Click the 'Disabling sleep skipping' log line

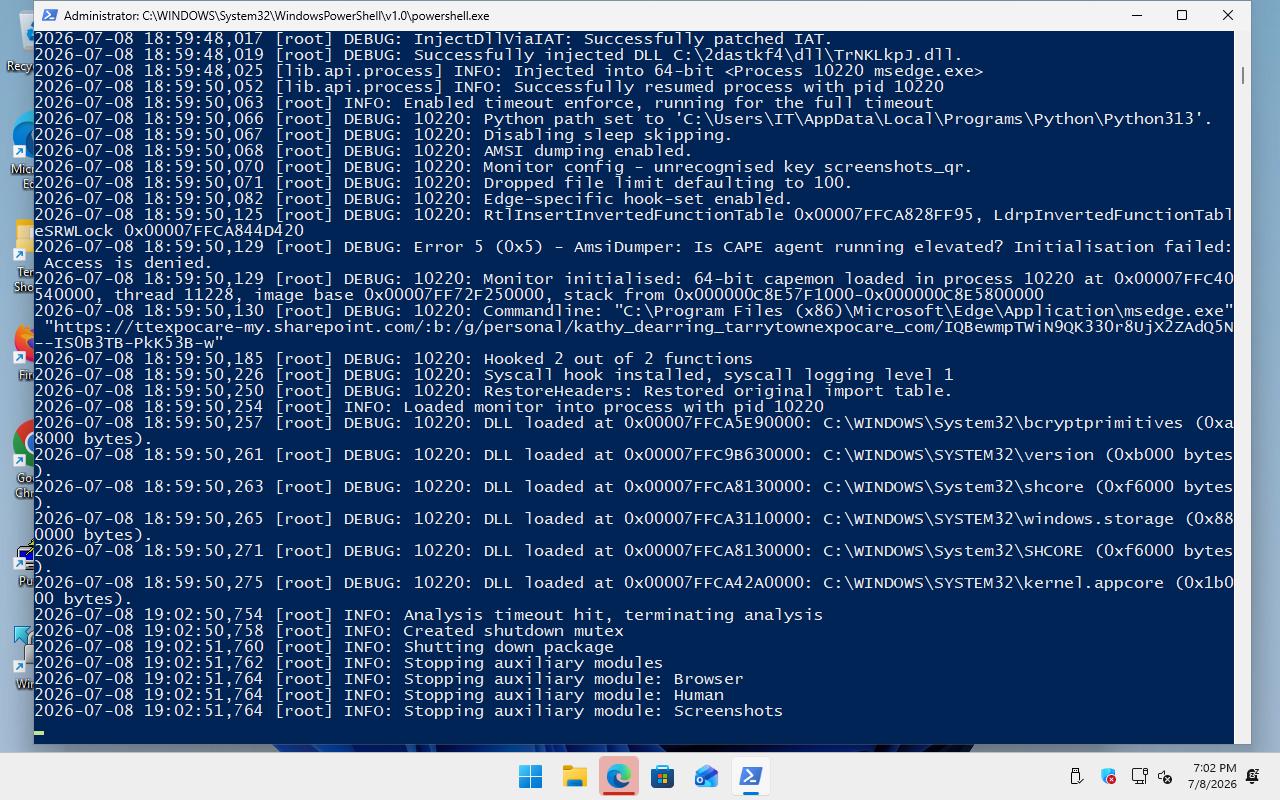(383, 135)
